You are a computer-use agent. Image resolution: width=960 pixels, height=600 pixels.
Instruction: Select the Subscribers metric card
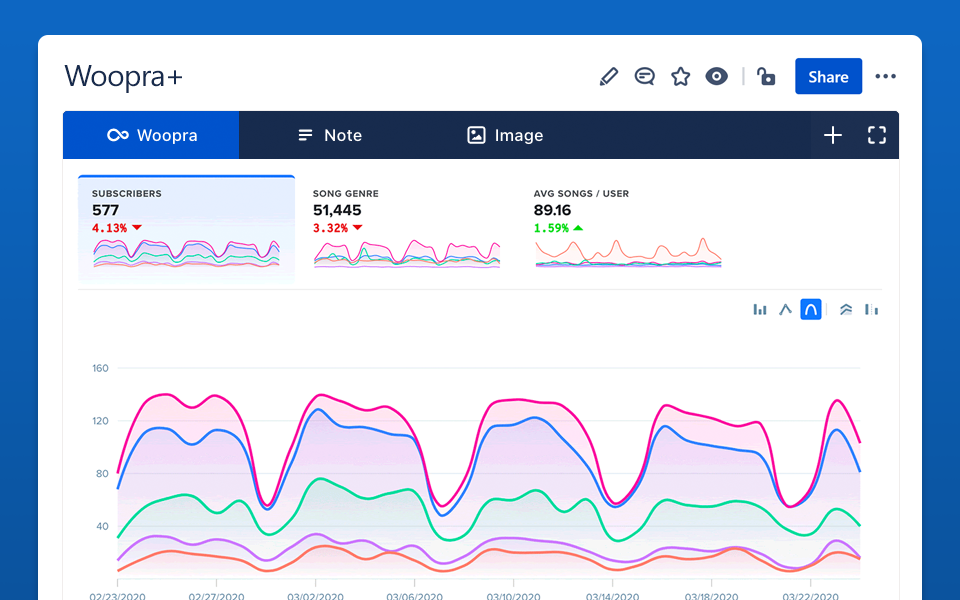point(186,228)
